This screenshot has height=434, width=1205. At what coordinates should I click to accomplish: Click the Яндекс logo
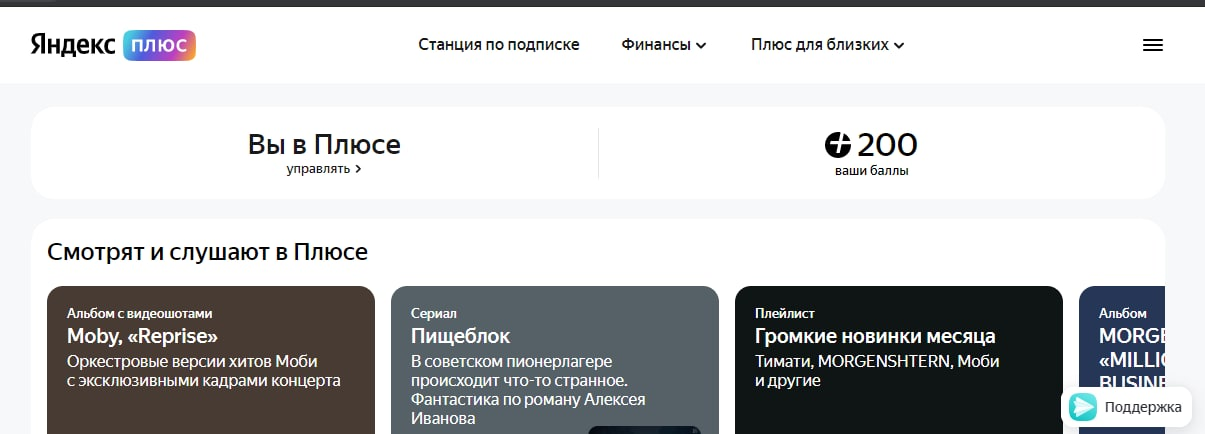click(x=73, y=45)
